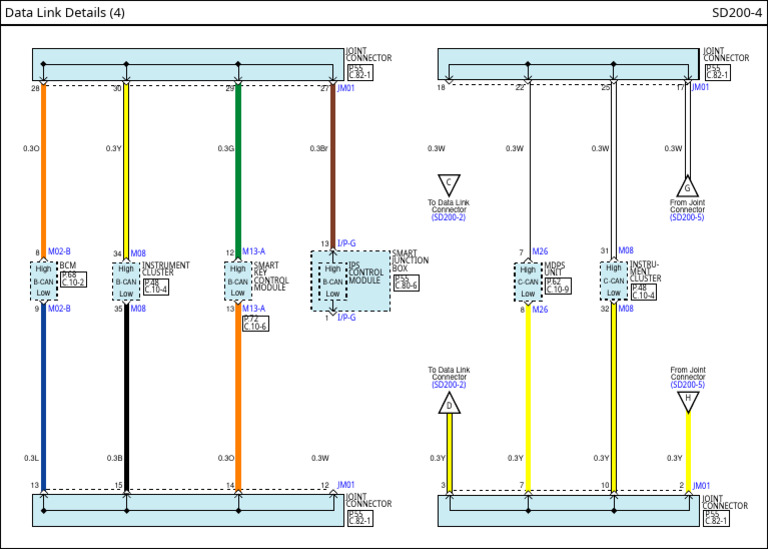
Task: Open M26 connector link at pin 7
Action: click(x=540, y=251)
